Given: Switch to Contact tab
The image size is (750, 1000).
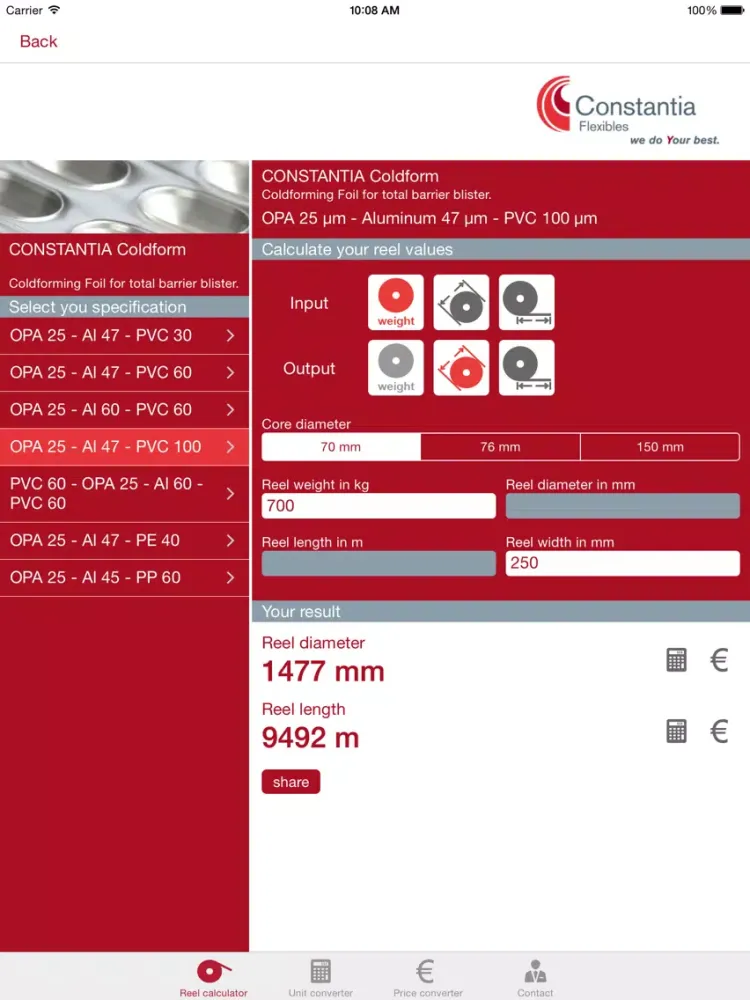Looking at the screenshot, I should [535, 978].
